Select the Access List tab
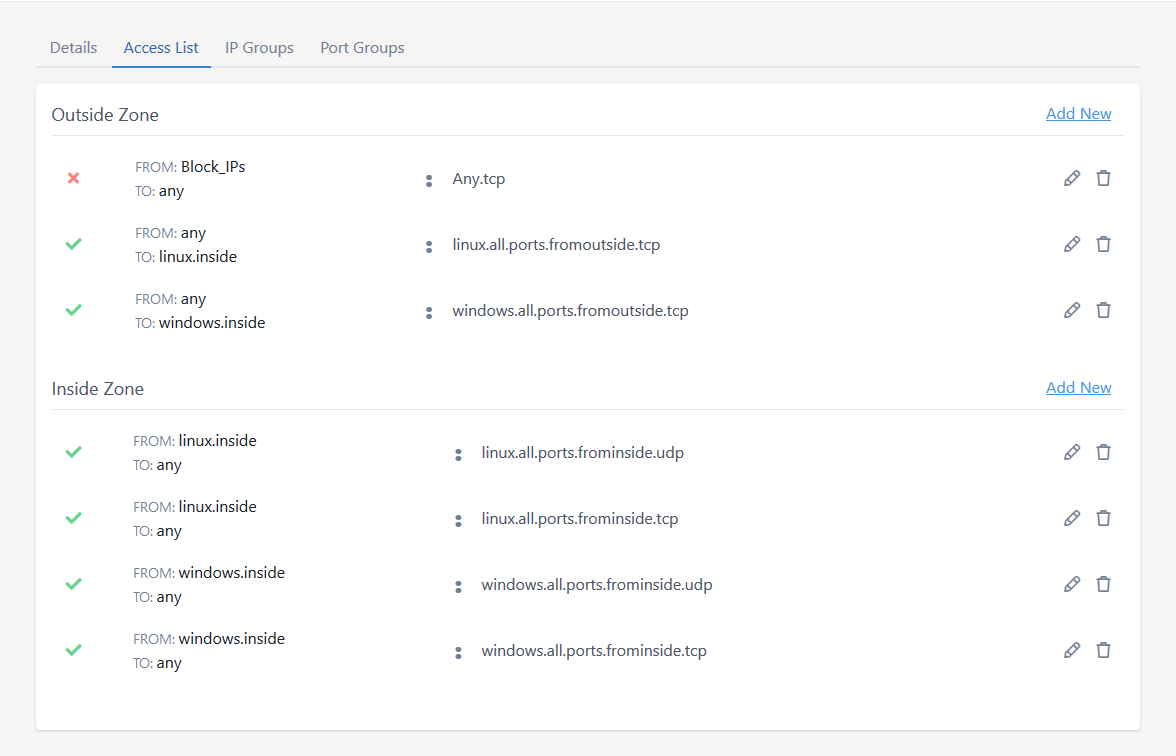This screenshot has height=756, width=1176. (x=161, y=48)
